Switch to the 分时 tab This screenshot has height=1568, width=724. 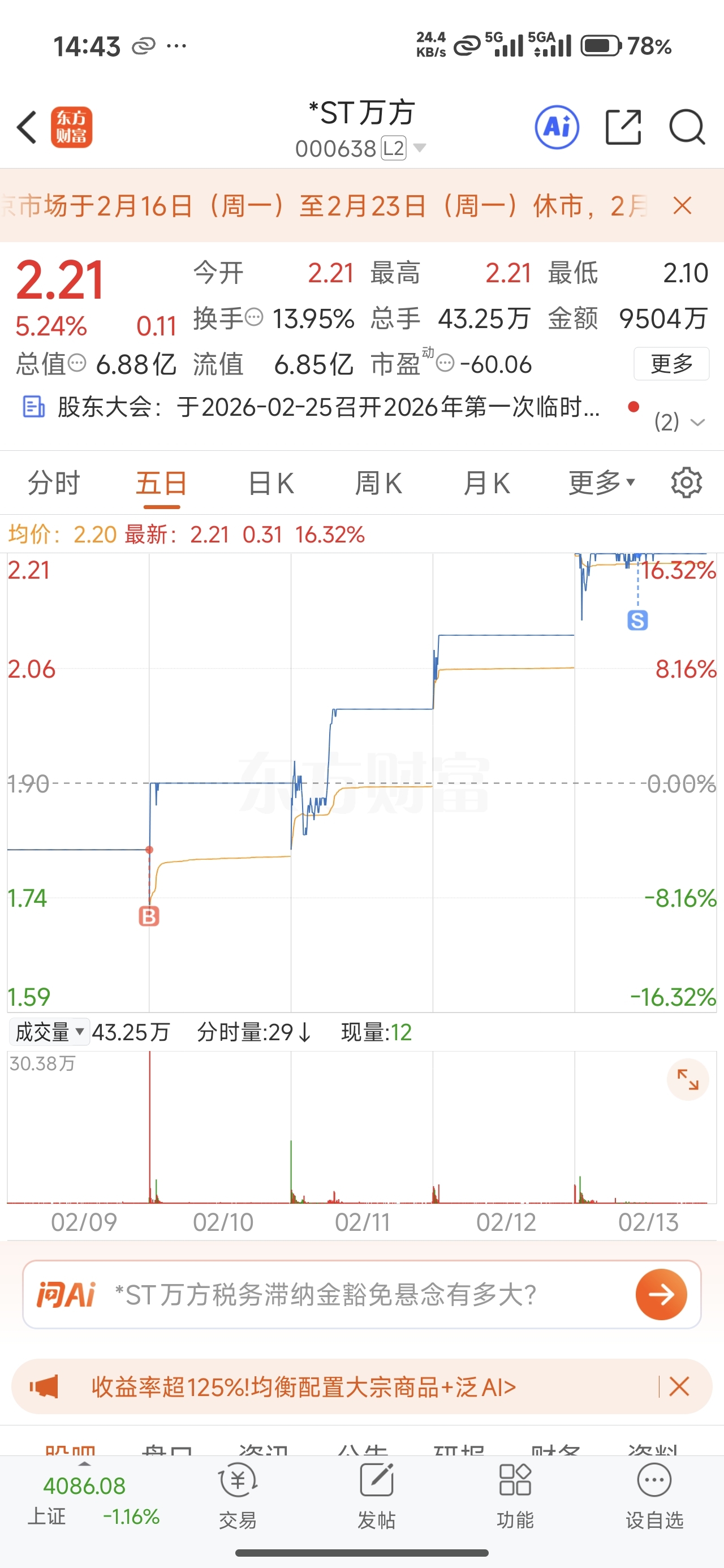tap(54, 483)
